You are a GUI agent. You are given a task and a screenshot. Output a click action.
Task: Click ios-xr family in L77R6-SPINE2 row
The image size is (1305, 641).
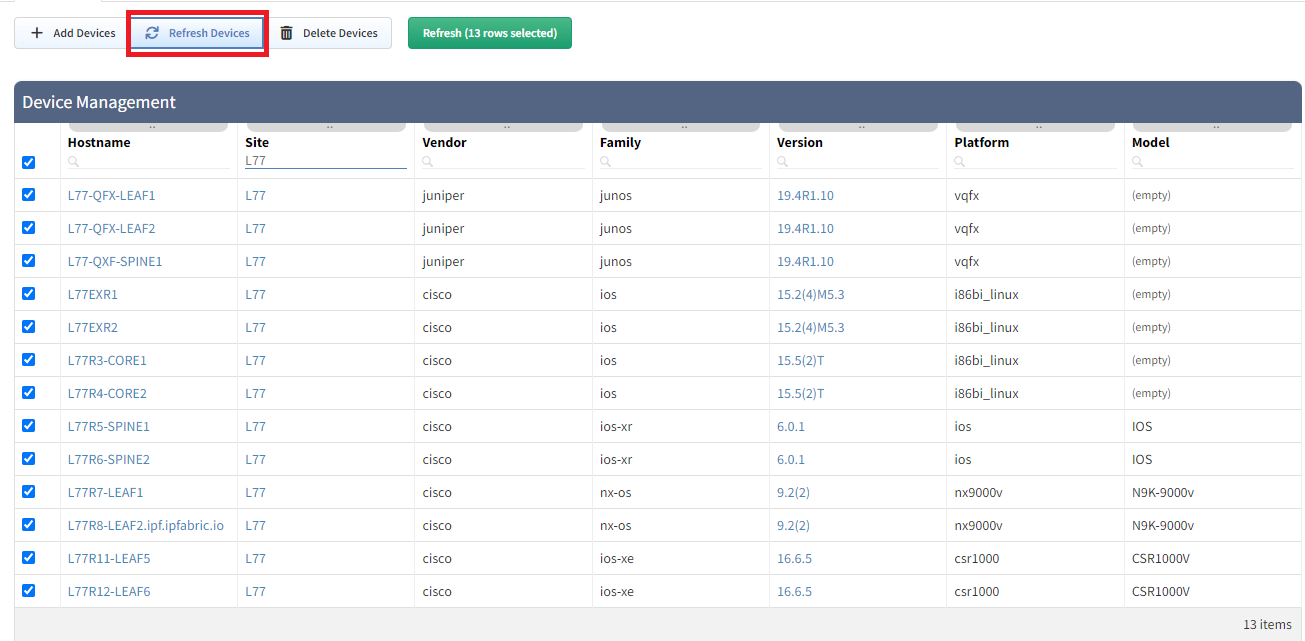pos(616,459)
